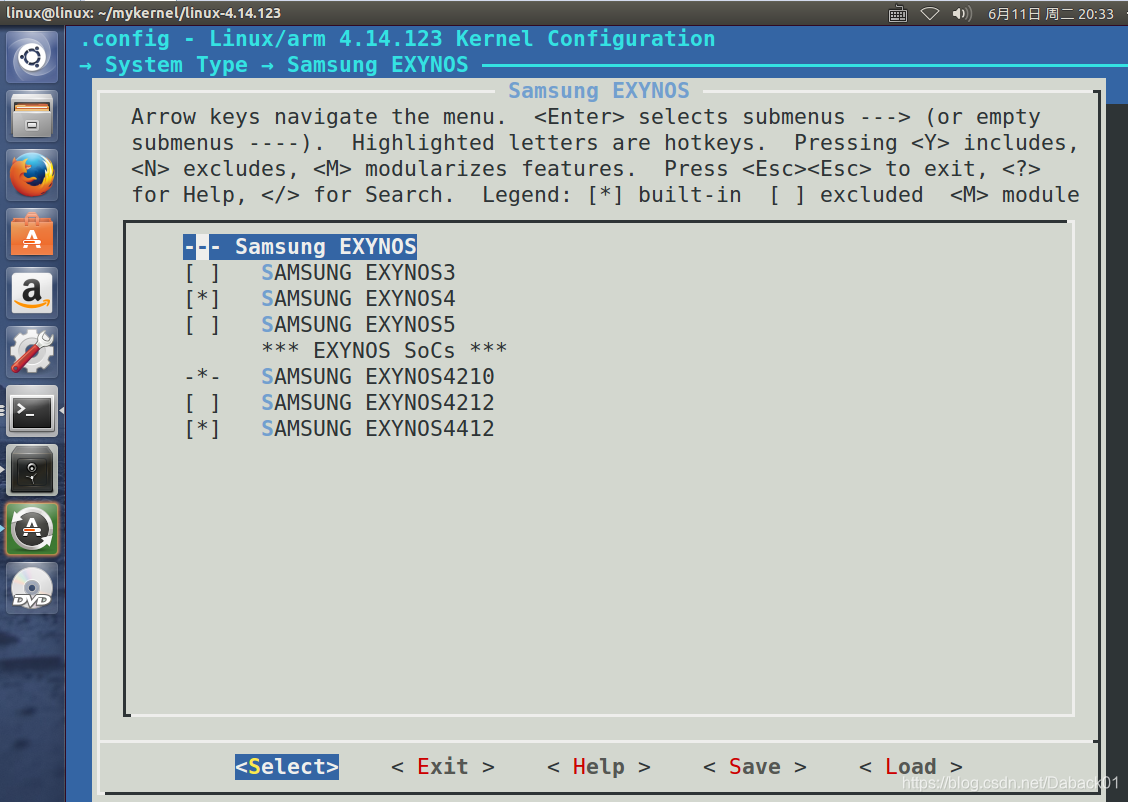
Task: Select the SAMSUNG EXYNOS5 entry label
Action: pos(358,324)
